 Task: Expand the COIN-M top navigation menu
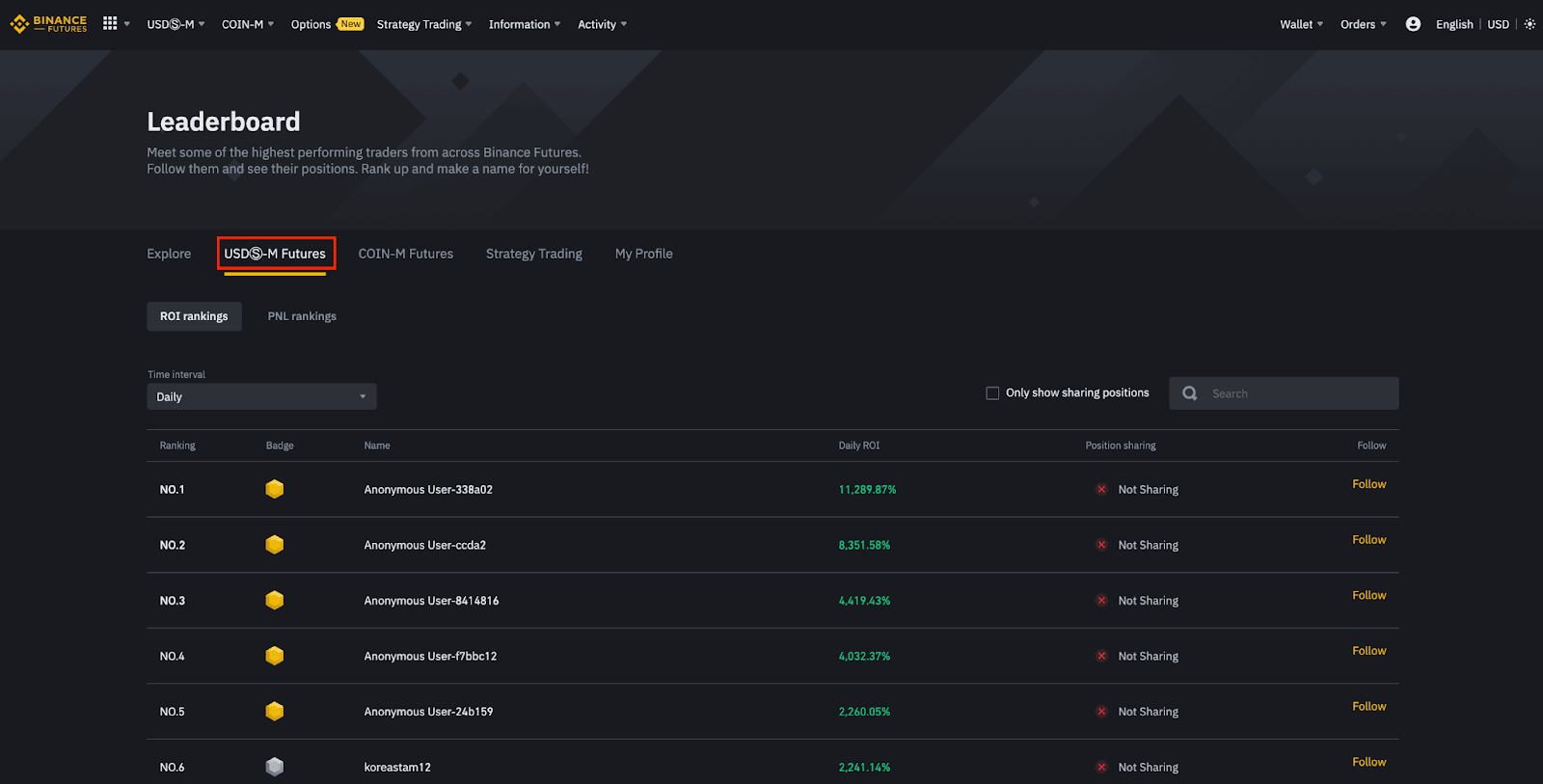tap(248, 24)
